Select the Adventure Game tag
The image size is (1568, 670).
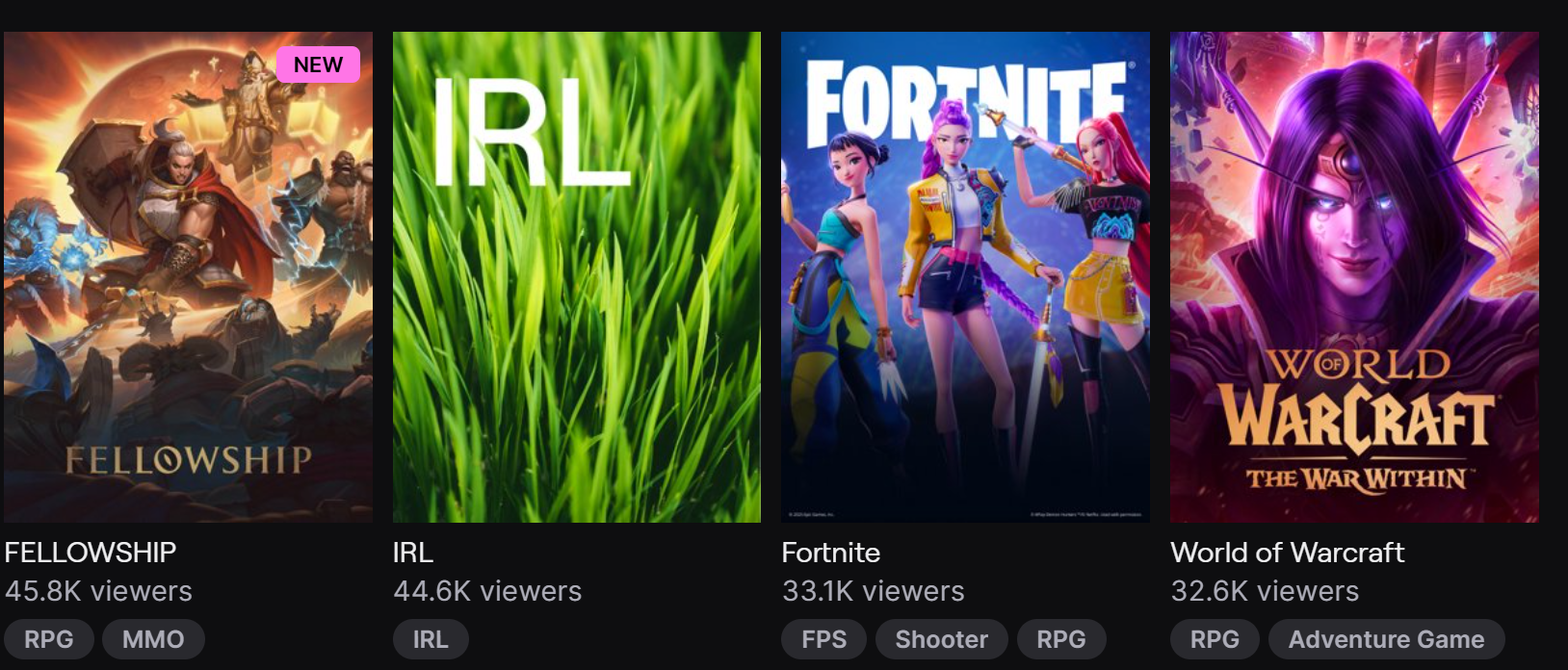[1387, 639]
